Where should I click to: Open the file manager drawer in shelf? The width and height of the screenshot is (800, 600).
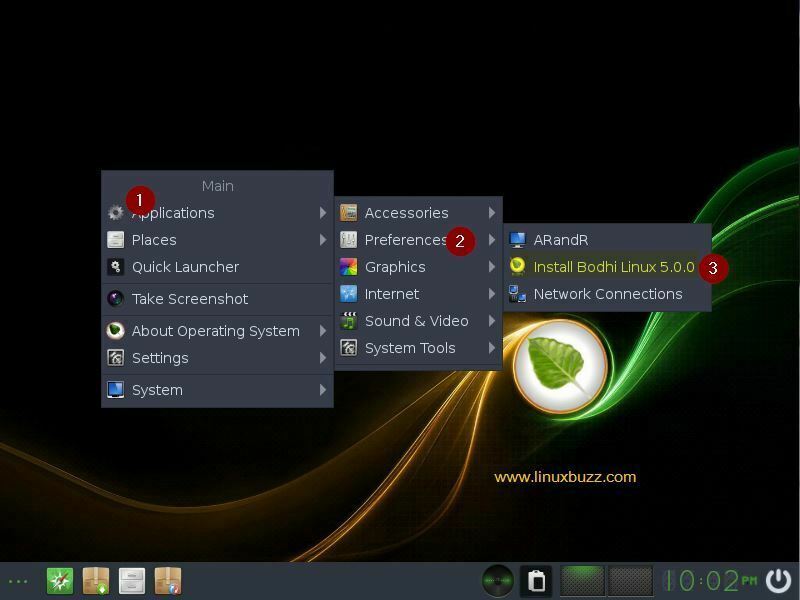(x=132, y=581)
